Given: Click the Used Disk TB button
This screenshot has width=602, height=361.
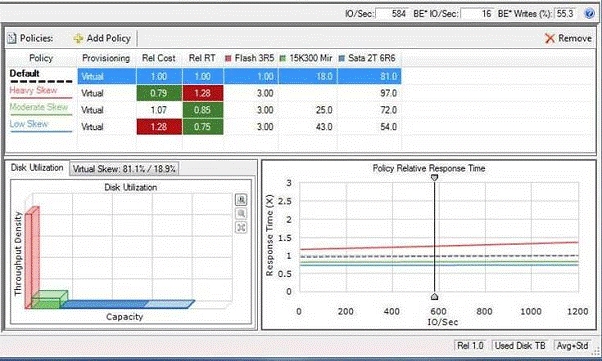Looking at the screenshot, I should [x=520, y=346].
